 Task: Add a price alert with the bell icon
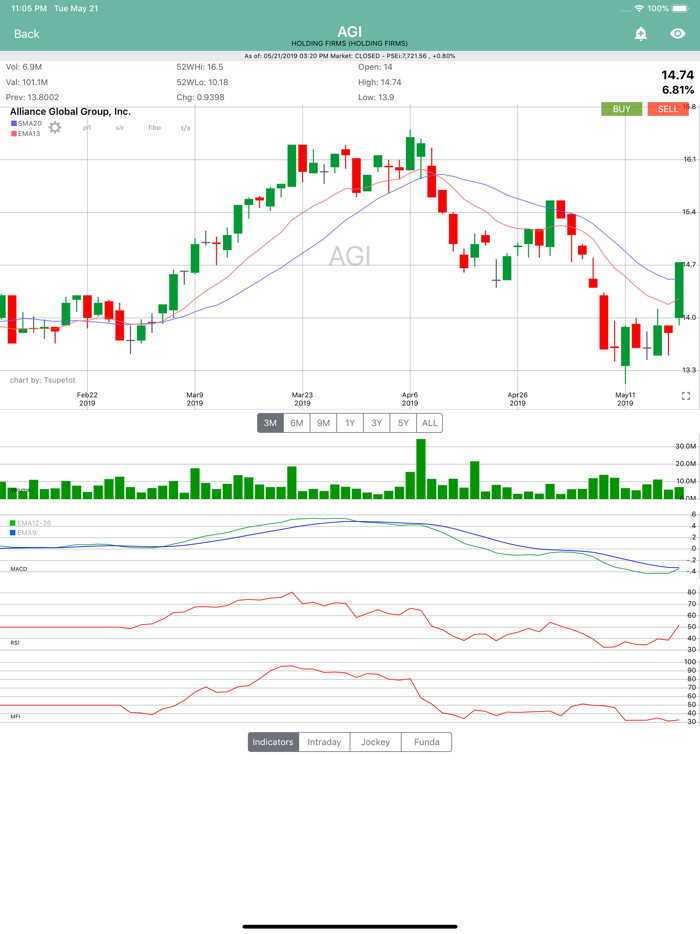point(640,33)
